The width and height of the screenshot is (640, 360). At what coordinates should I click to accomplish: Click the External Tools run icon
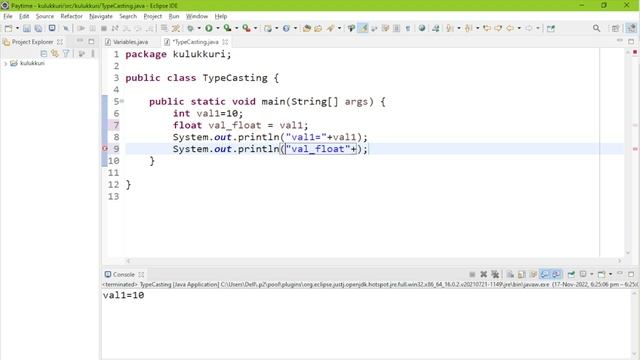point(246,28)
